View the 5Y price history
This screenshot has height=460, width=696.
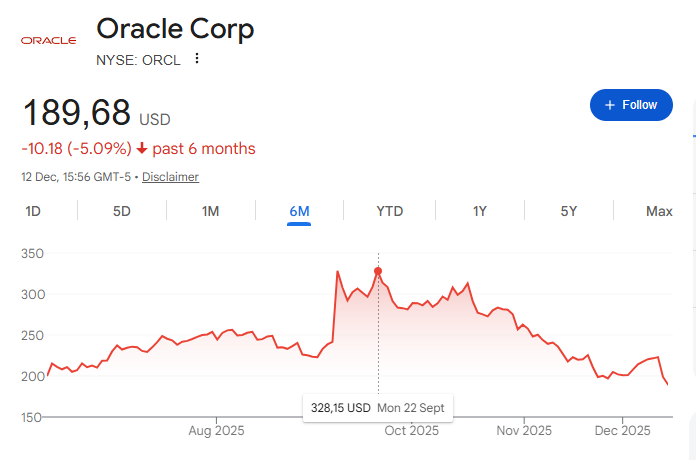[x=568, y=211]
